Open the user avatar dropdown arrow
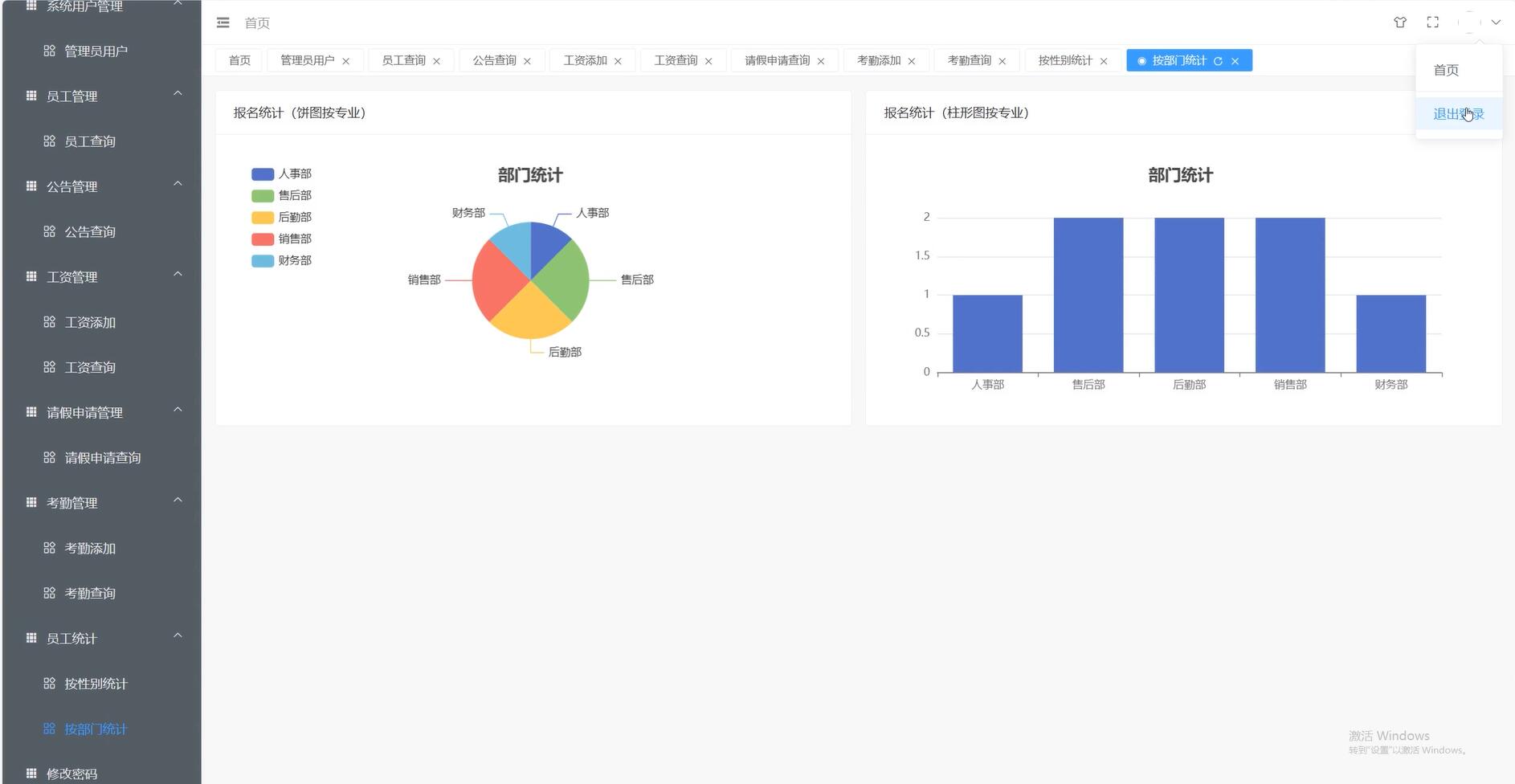Screen dimensions: 1515x784 [1496, 22]
